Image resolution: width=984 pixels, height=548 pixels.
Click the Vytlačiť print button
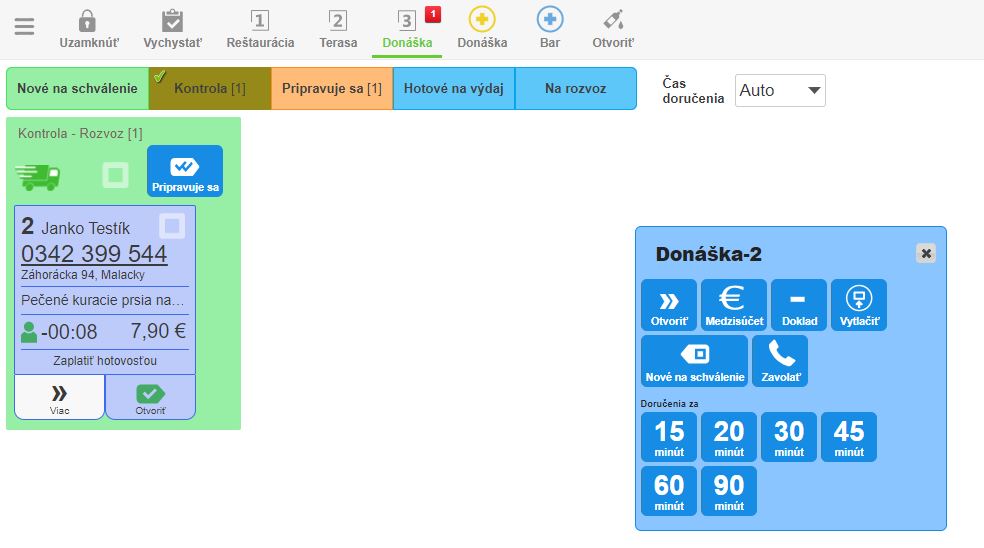pos(858,305)
